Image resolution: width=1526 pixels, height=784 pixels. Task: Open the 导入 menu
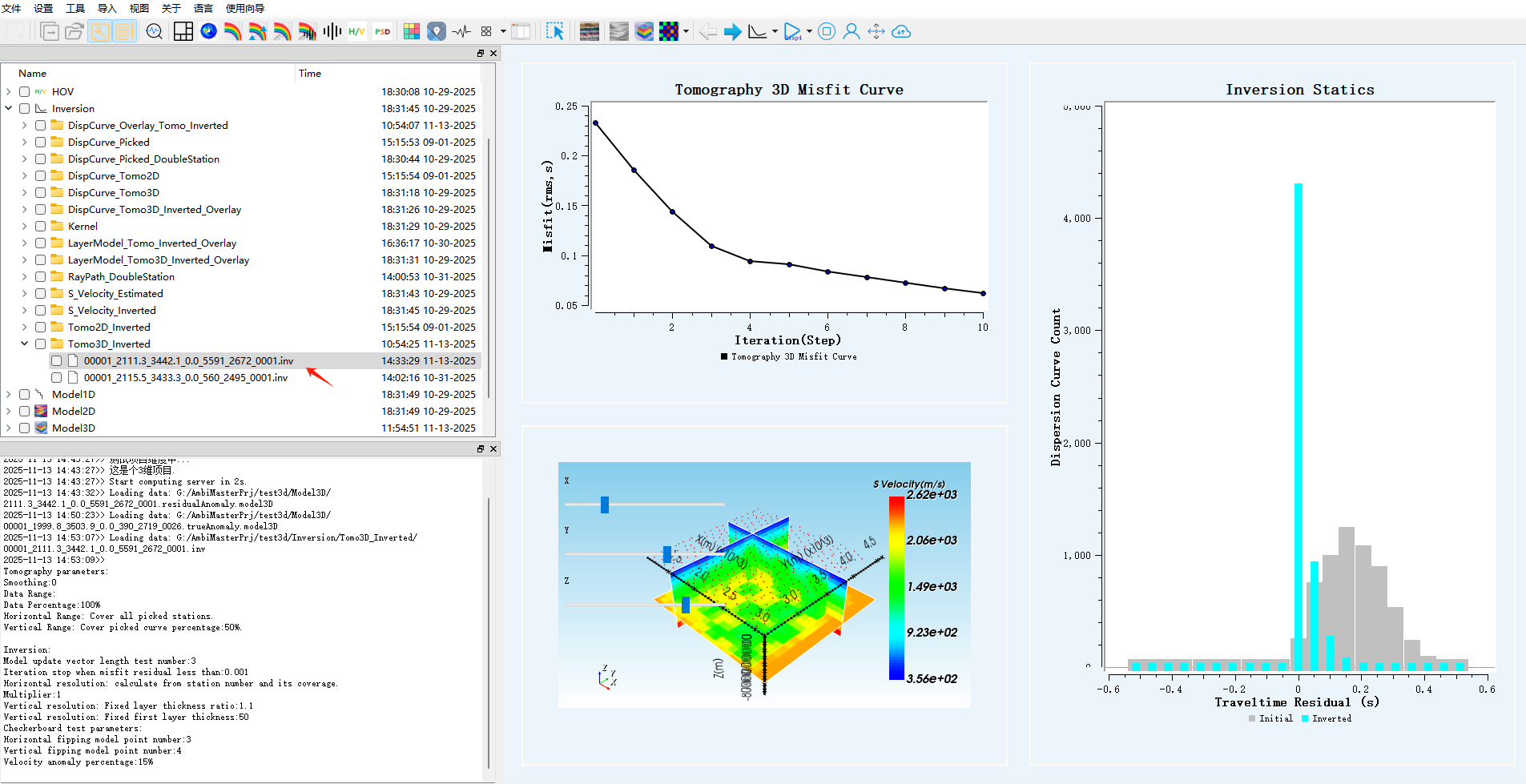pyautogui.click(x=107, y=8)
